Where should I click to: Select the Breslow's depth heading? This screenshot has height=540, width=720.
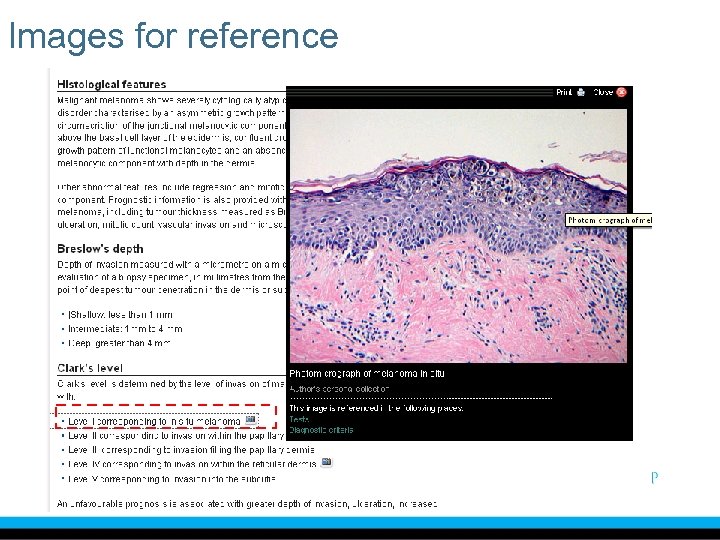coord(100,249)
